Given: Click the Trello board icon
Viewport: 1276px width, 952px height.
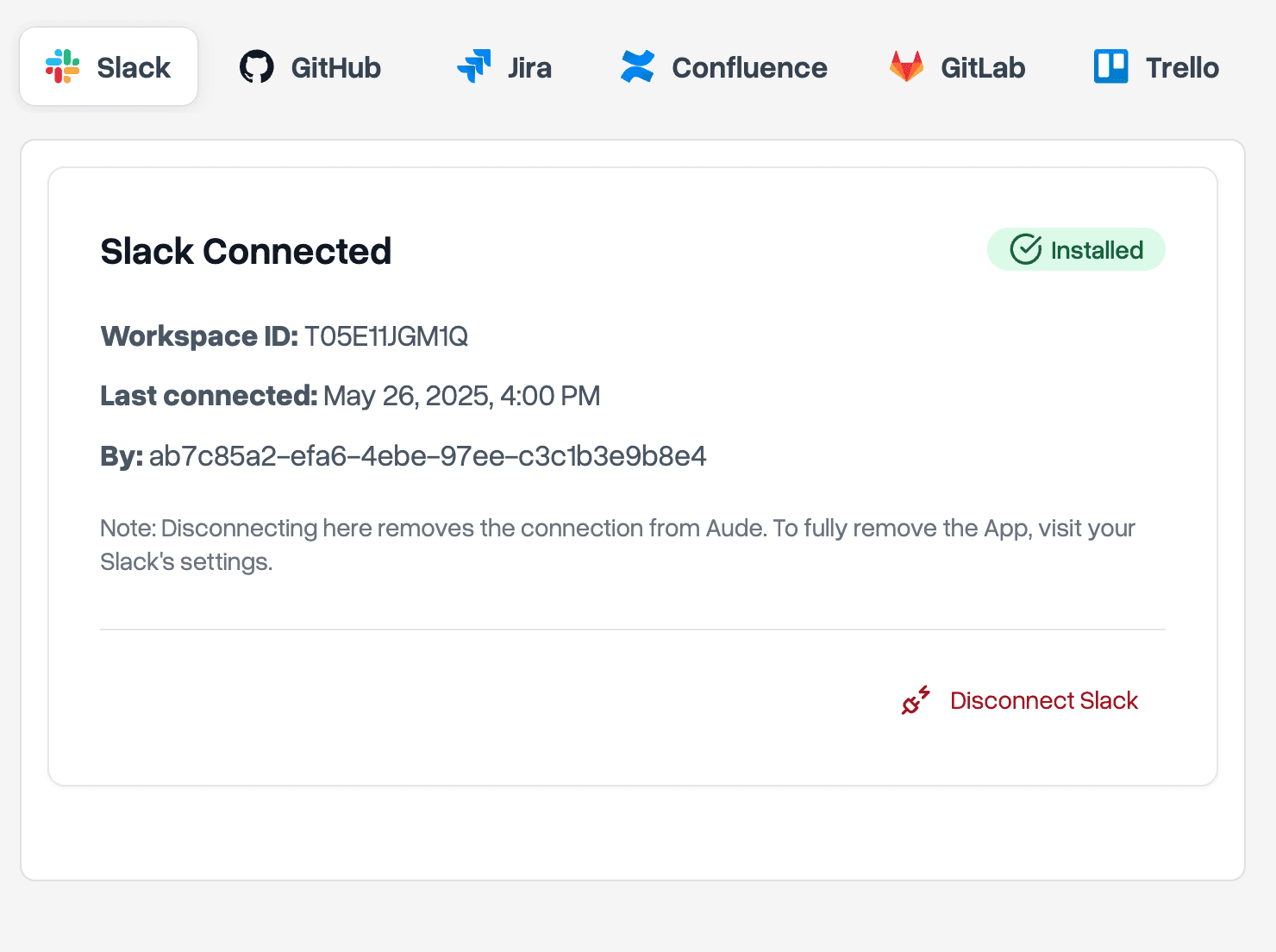Looking at the screenshot, I should 1111,66.
